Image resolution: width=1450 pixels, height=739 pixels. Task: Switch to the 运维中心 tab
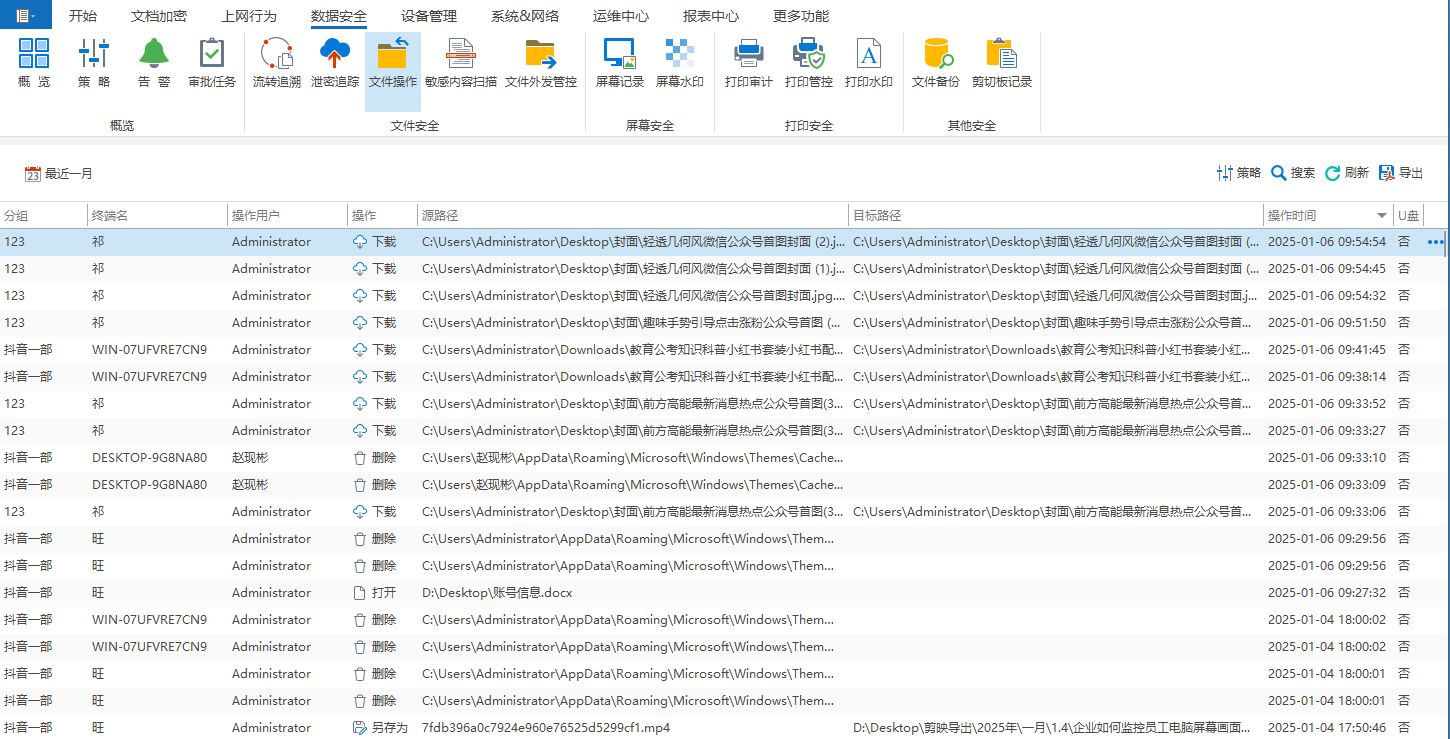pos(620,16)
